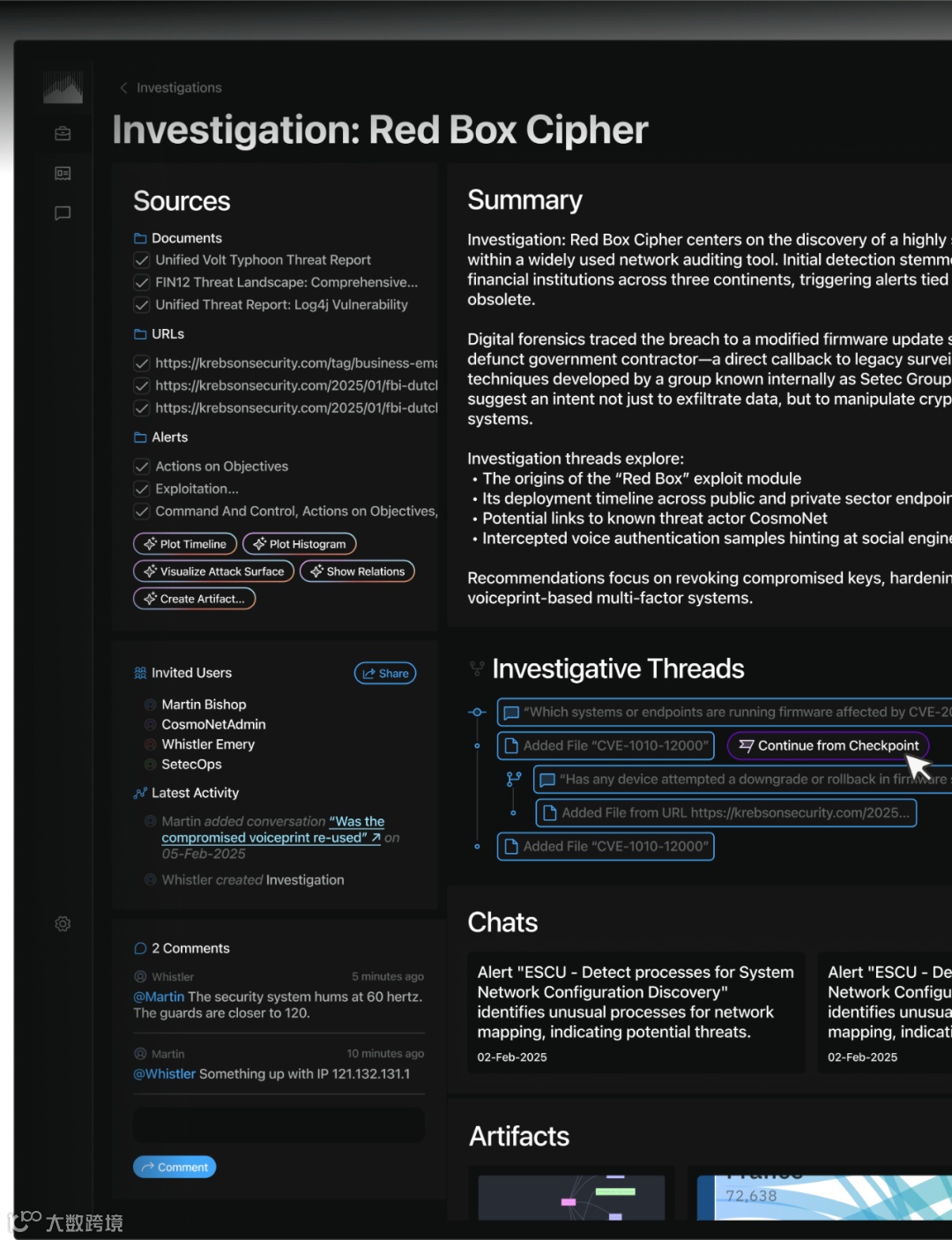Click Continue from Checkpoint
The image size is (952, 1240).
click(829, 746)
